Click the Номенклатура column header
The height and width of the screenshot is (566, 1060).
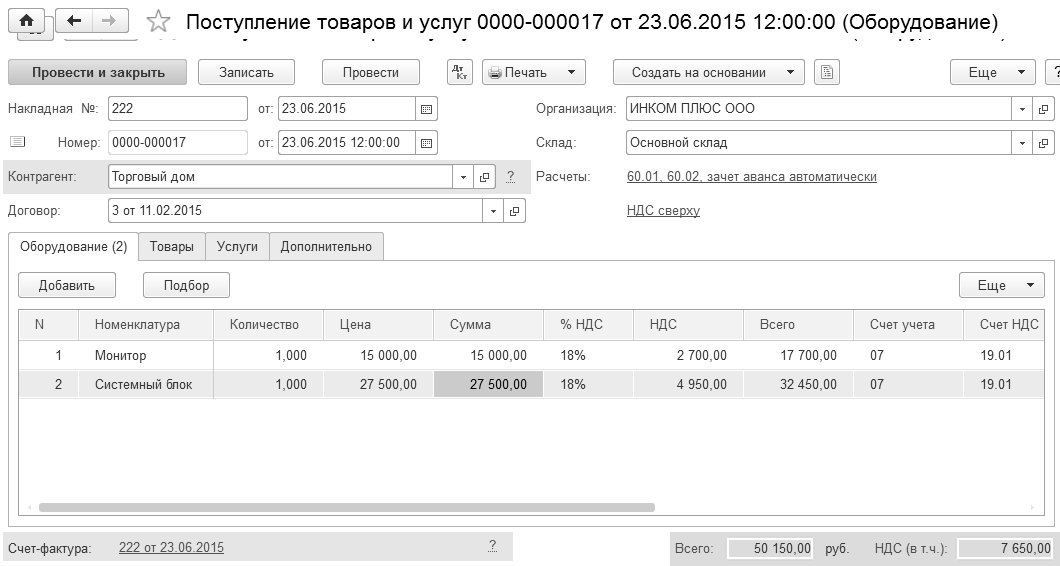coord(146,325)
